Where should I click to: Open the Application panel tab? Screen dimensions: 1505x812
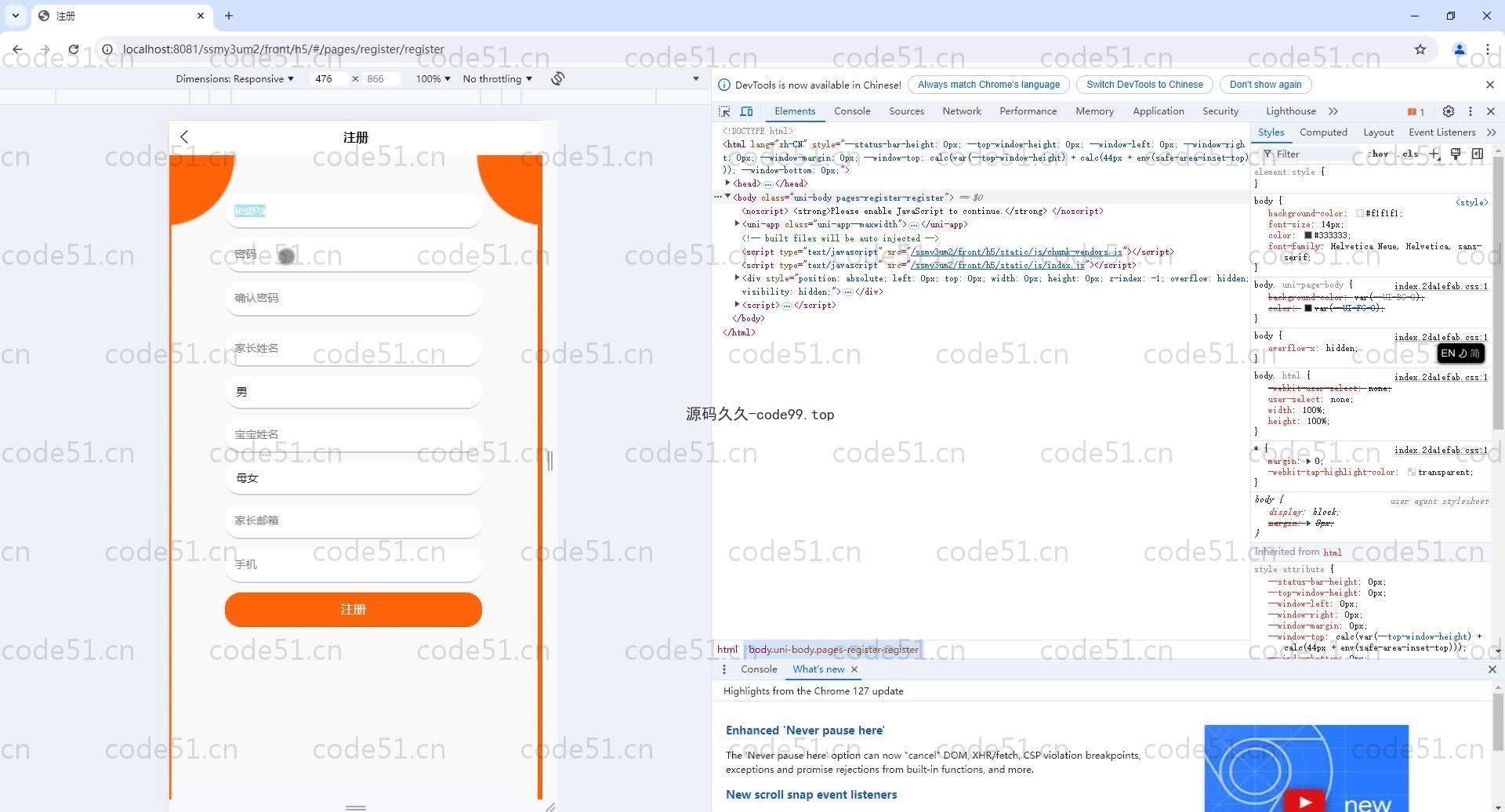point(1158,111)
